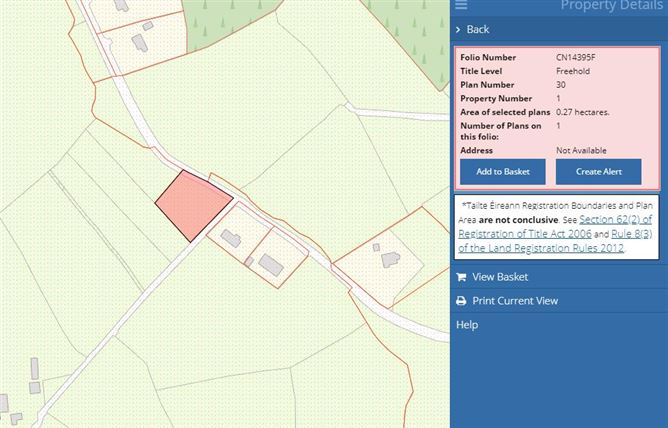This screenshot has width=668, height=428.
Task: Click the Not Available address value
Action: coord(581,150)
